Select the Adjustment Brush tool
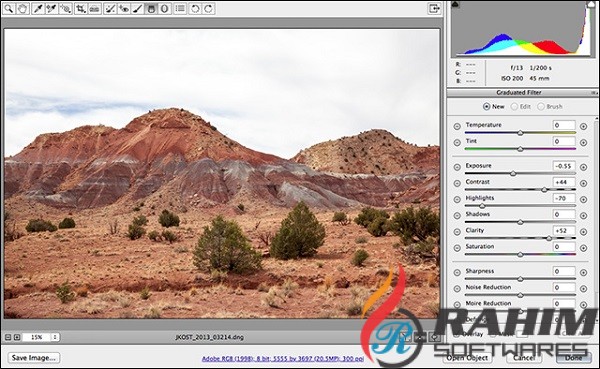The height and width of the screenshot is (369, 600). click(x=137, y=8)
